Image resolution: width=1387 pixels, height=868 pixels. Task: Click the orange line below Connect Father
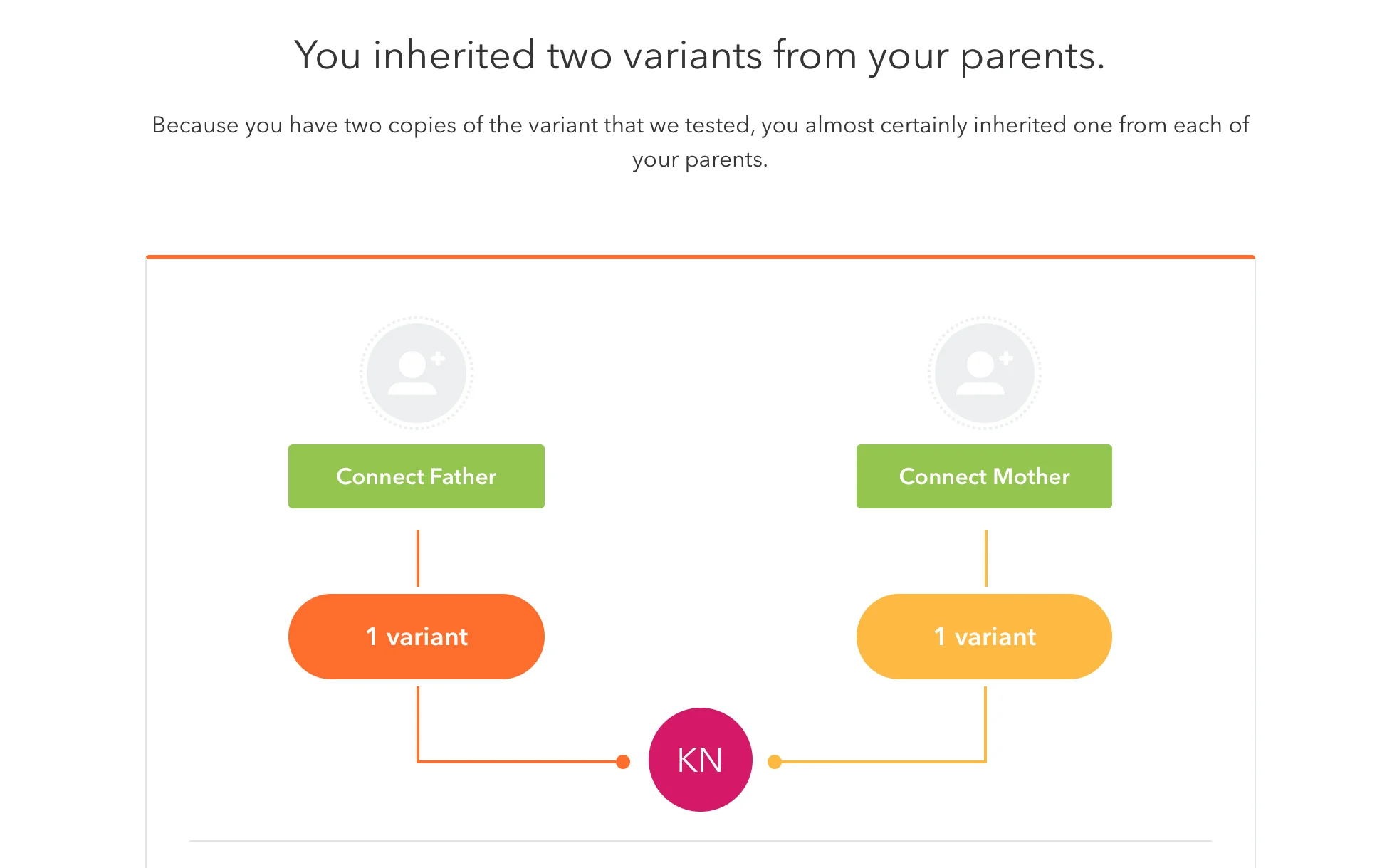(x=418, y=558)
